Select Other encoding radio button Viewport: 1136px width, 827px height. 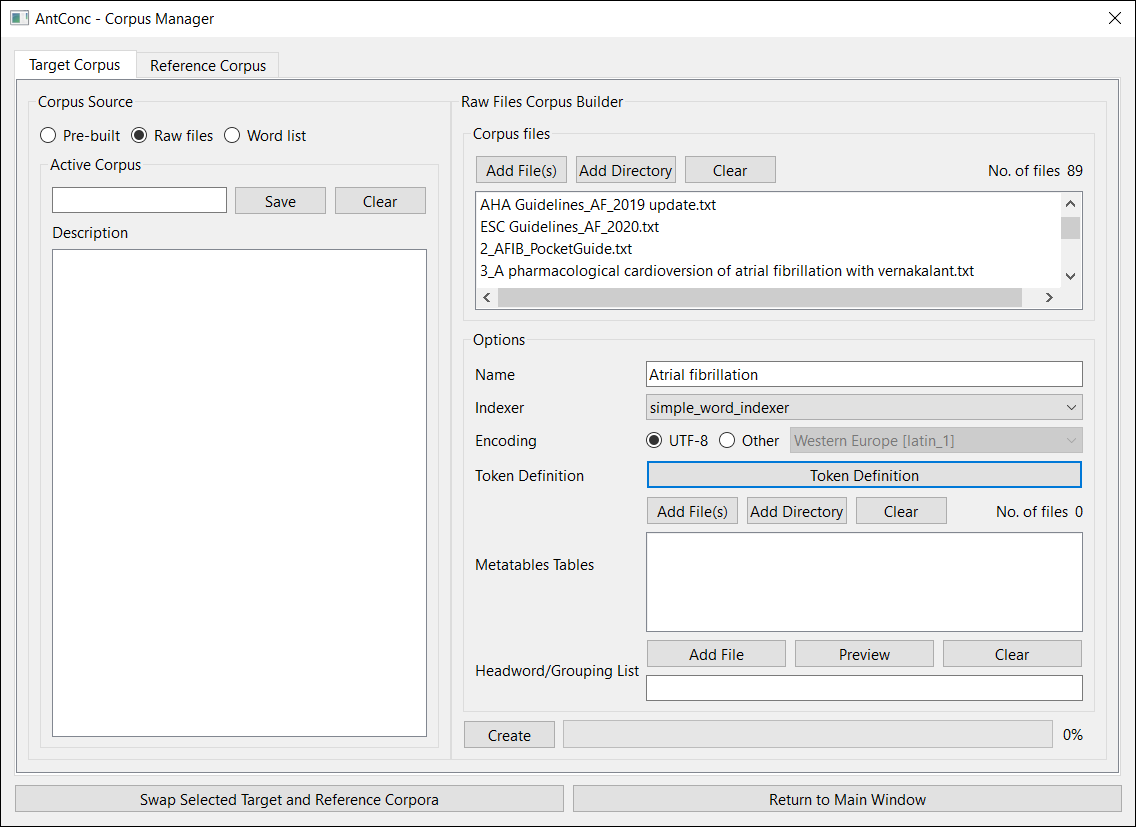point(727,440)
